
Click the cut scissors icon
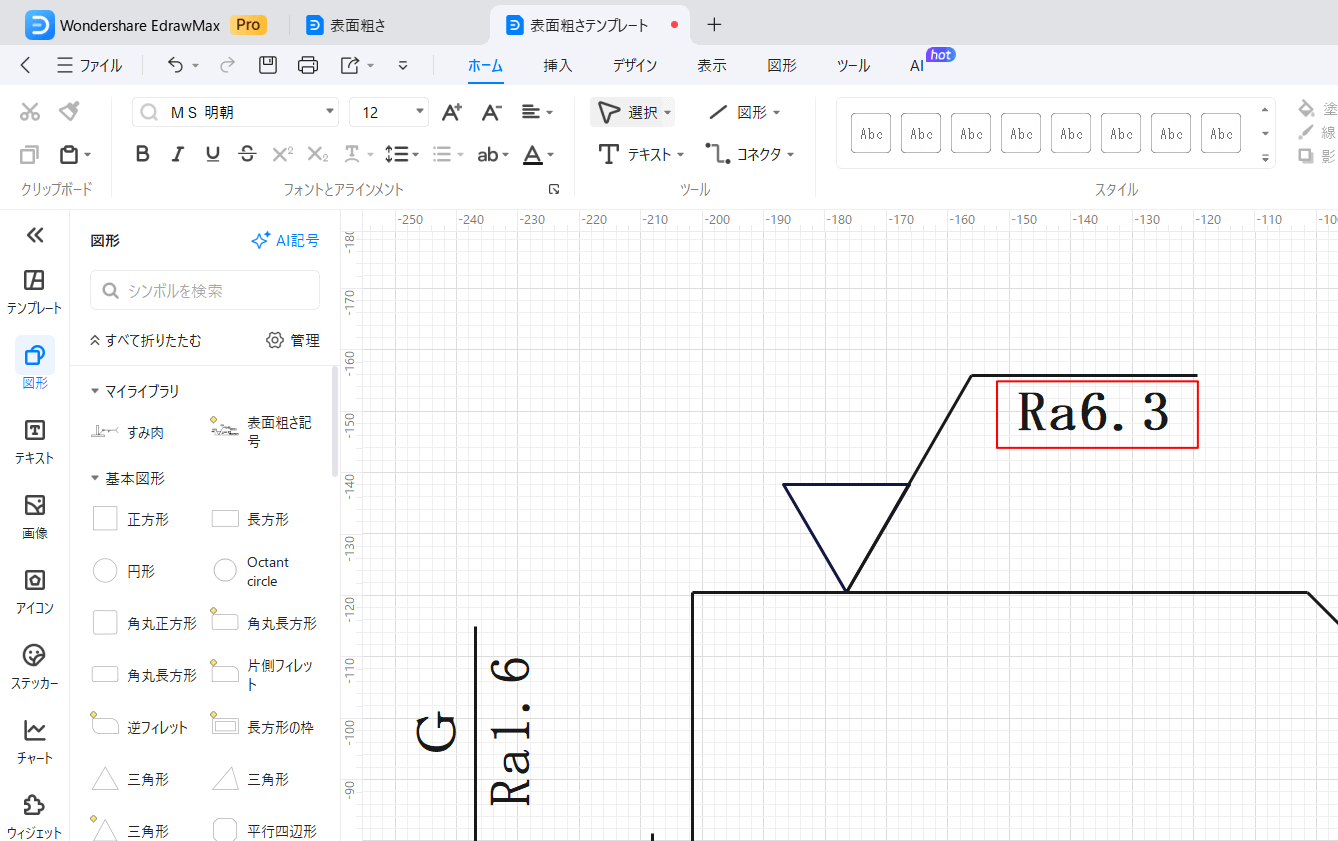(x=30, y=112)
